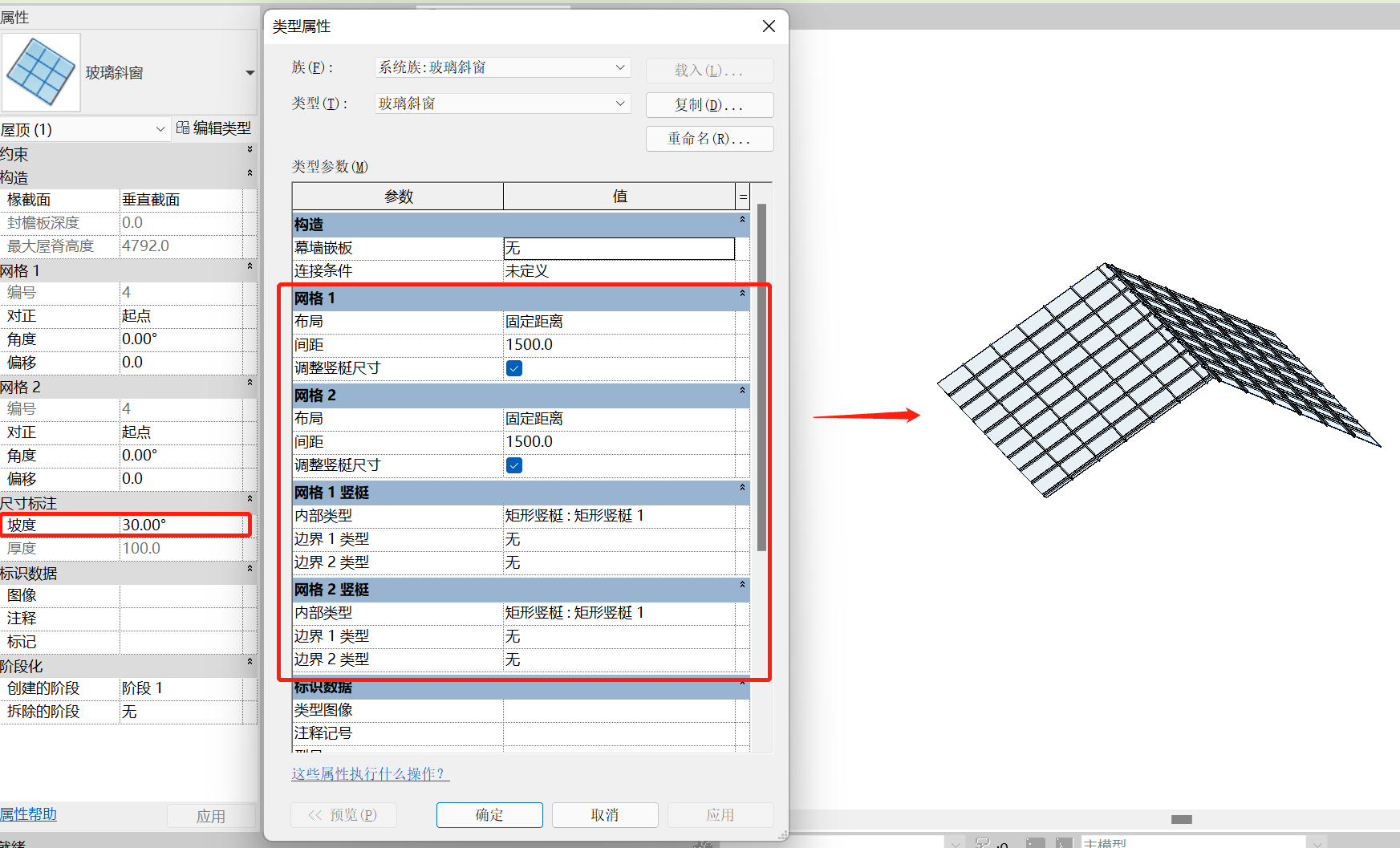Viewport: 1400px width, 848px height.
Task: Toggle 调整竖梃尺寸 checkbox under 网格 2
Action: 514,465
